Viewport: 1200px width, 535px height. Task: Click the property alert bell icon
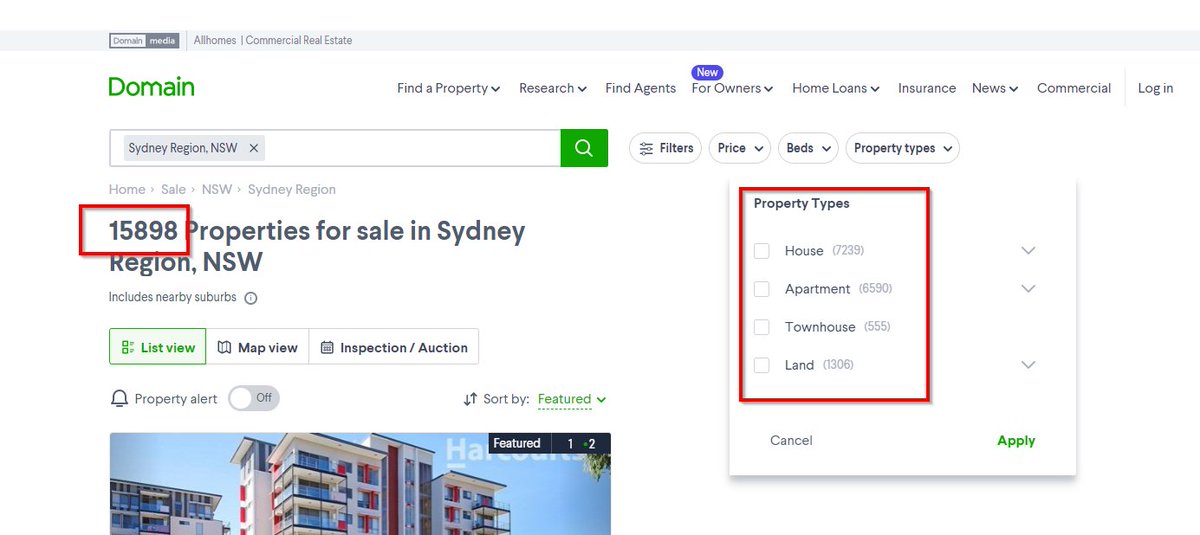(x=119, y=399)
